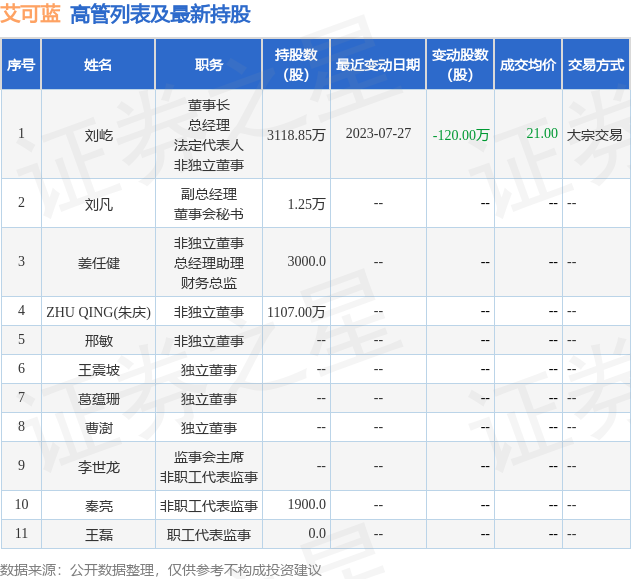Image resolution: width=631 pixels, height=579 pixels.
Task: Select the 序号 column header
Action: point(21,64)
